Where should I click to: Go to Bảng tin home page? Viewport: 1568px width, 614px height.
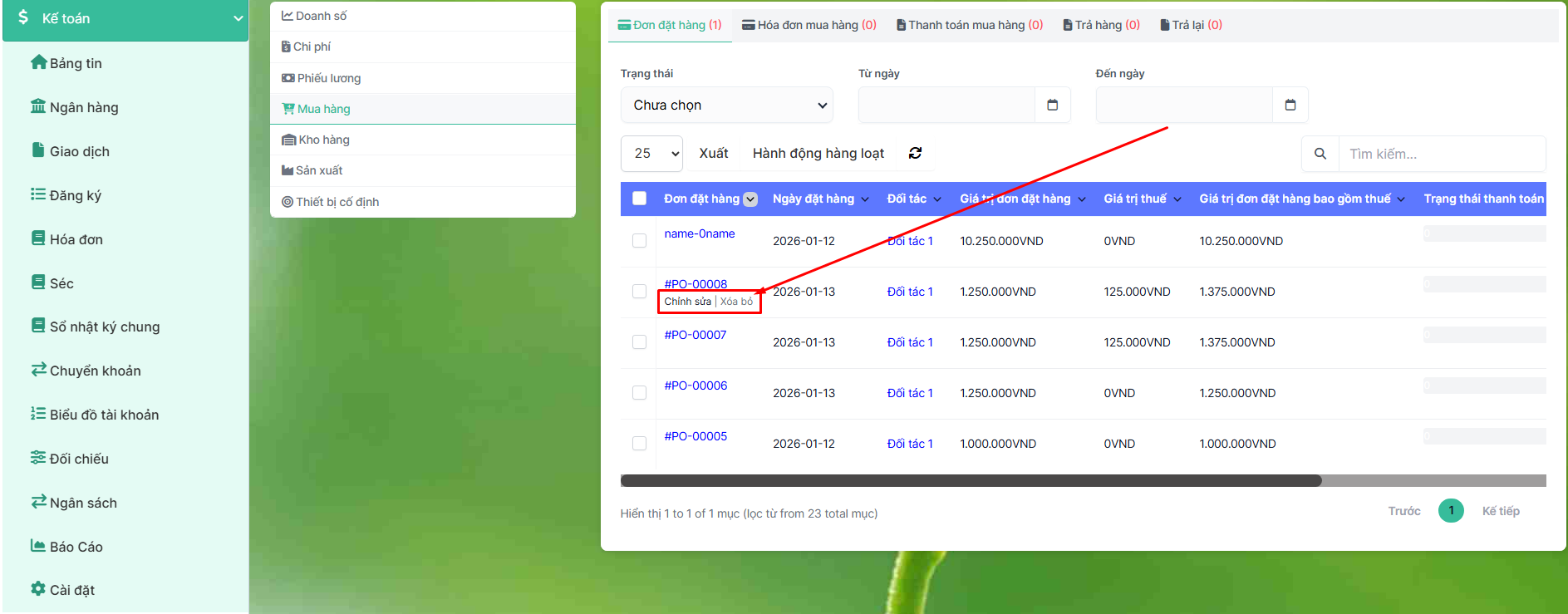click(75, 63)
